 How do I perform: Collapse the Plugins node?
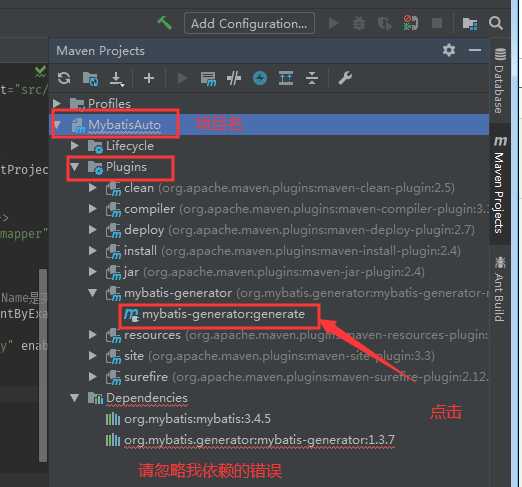[x=75, y=167]
